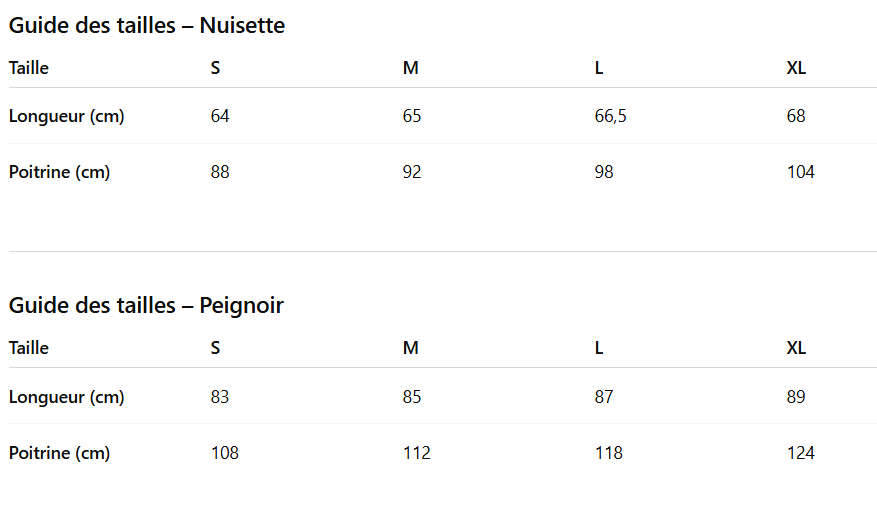The width and height of the screenshot is (877, 512).
Task: Click Peignoir length value 83
Action: pyautogui.click(x=220, y=397)
